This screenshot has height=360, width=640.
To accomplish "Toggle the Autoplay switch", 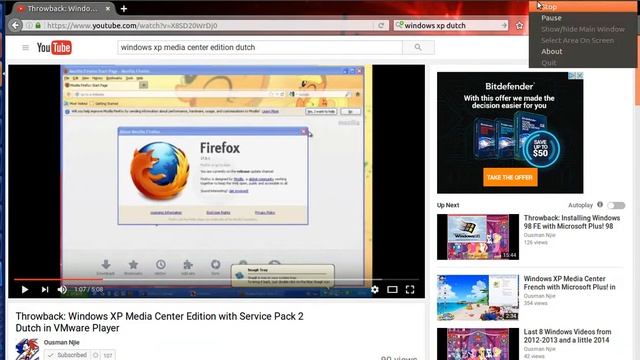I will pos(616,205).
